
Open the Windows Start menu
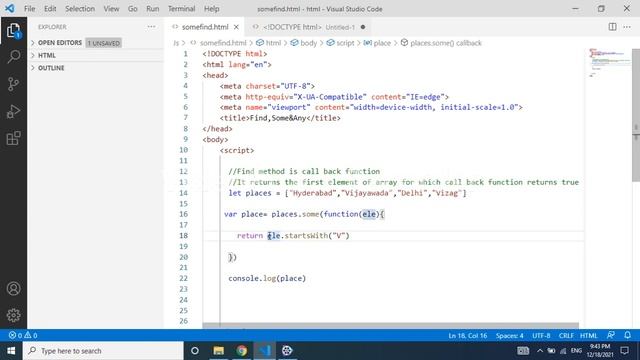tap(11, 351)
